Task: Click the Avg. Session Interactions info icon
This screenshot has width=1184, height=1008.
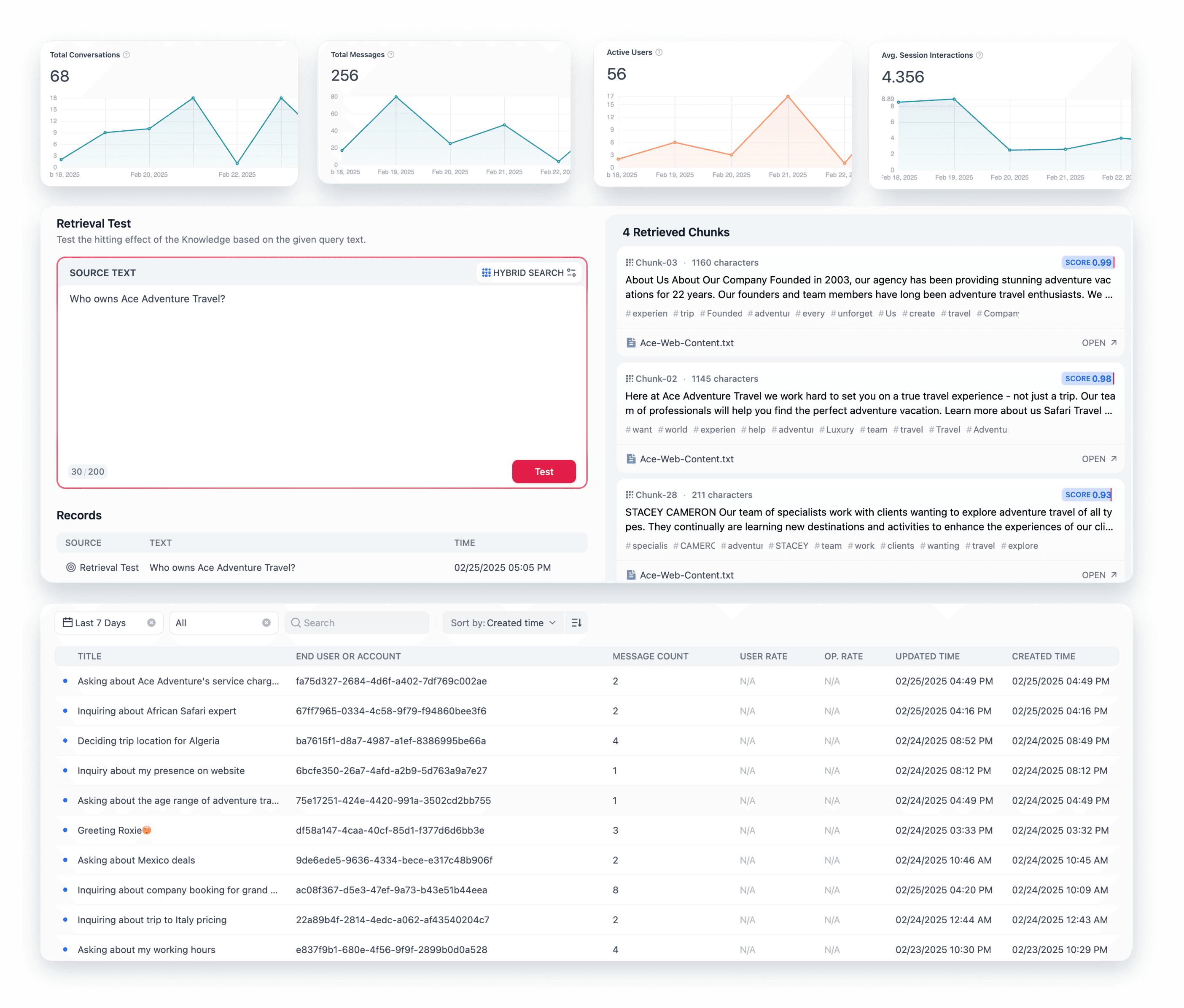Action: click(x=979, y=55)
